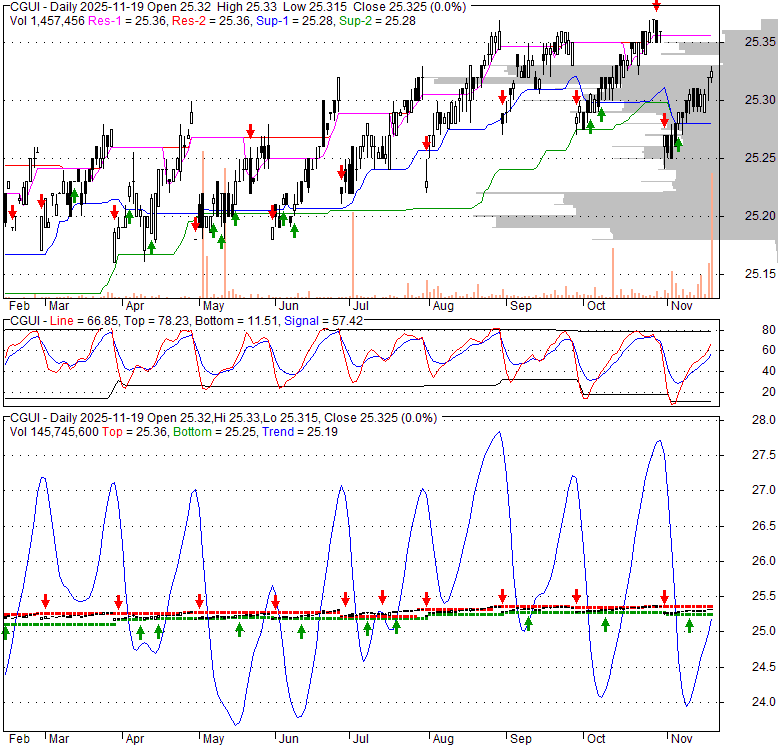This screenshot has height=745, width=780.
Task: Click the red arrow above the August peak in the bottom panel
Action: (503, 597)
